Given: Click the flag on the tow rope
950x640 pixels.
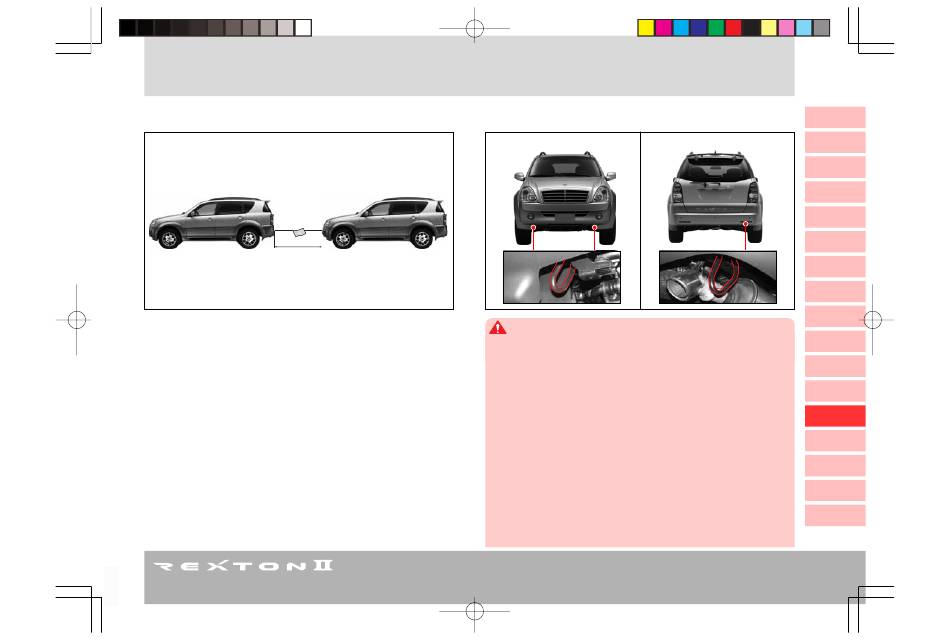Looking at the screenshot, I should [300, 232].
